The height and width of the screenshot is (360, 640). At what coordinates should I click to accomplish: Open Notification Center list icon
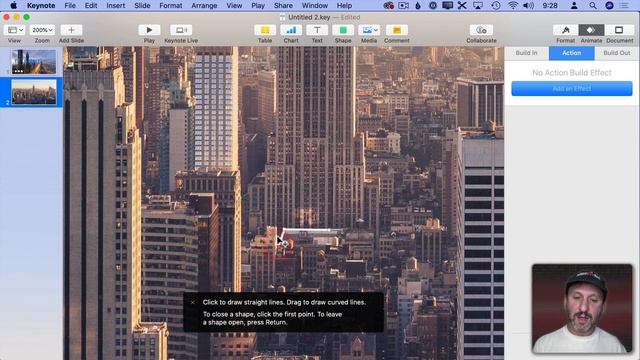(624, 6)
